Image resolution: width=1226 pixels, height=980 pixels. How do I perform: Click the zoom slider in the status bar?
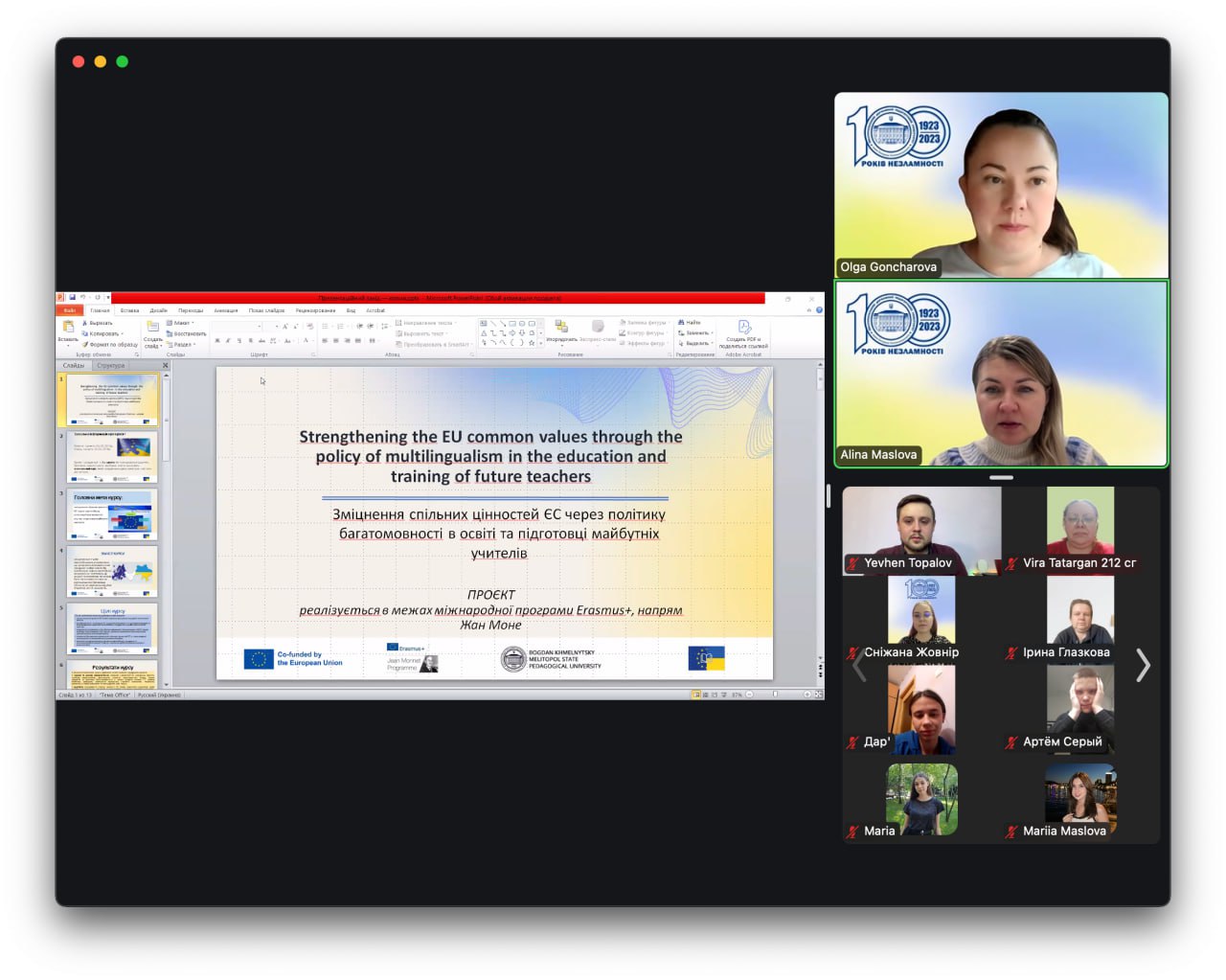tap(775, 695)
